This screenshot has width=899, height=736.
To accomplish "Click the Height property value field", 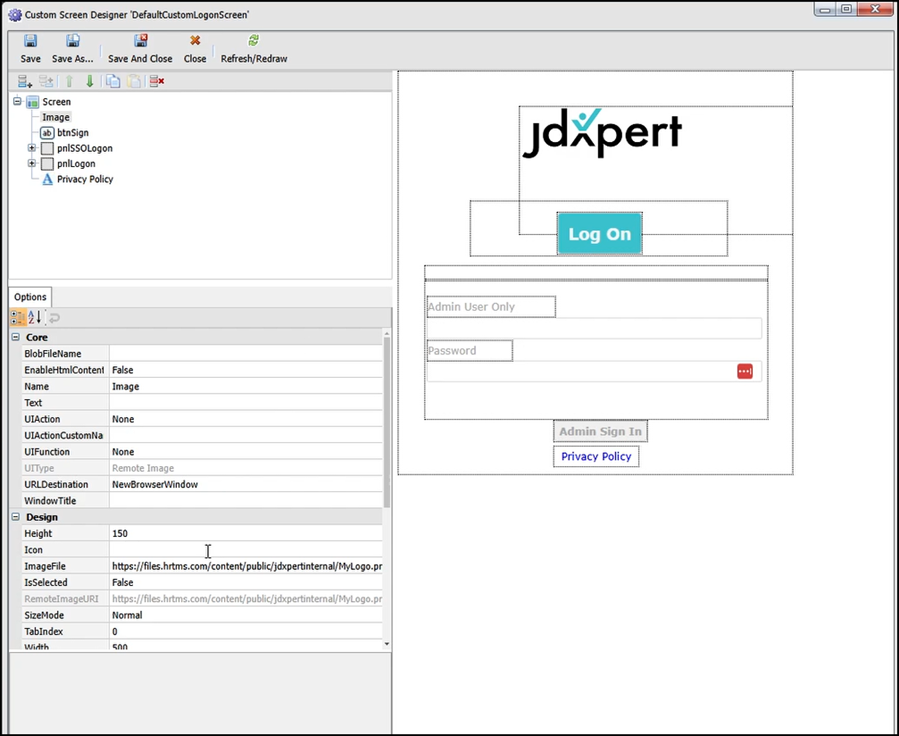I will pos(245,534).
